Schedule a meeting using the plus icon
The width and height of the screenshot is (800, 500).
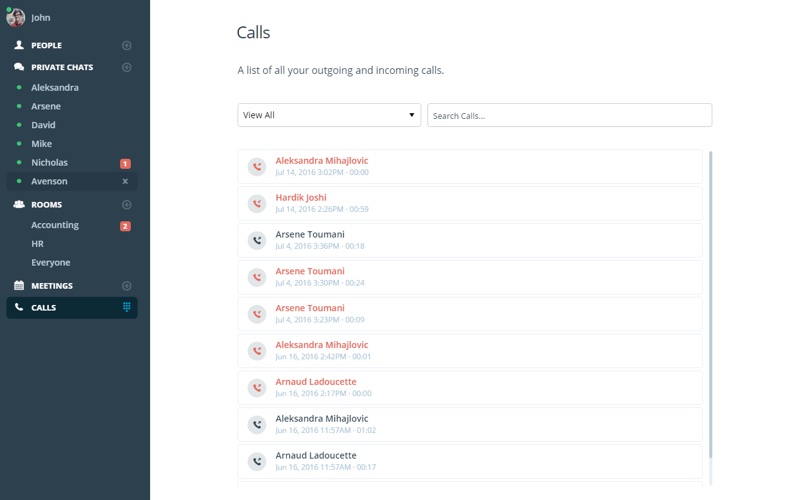127,286
